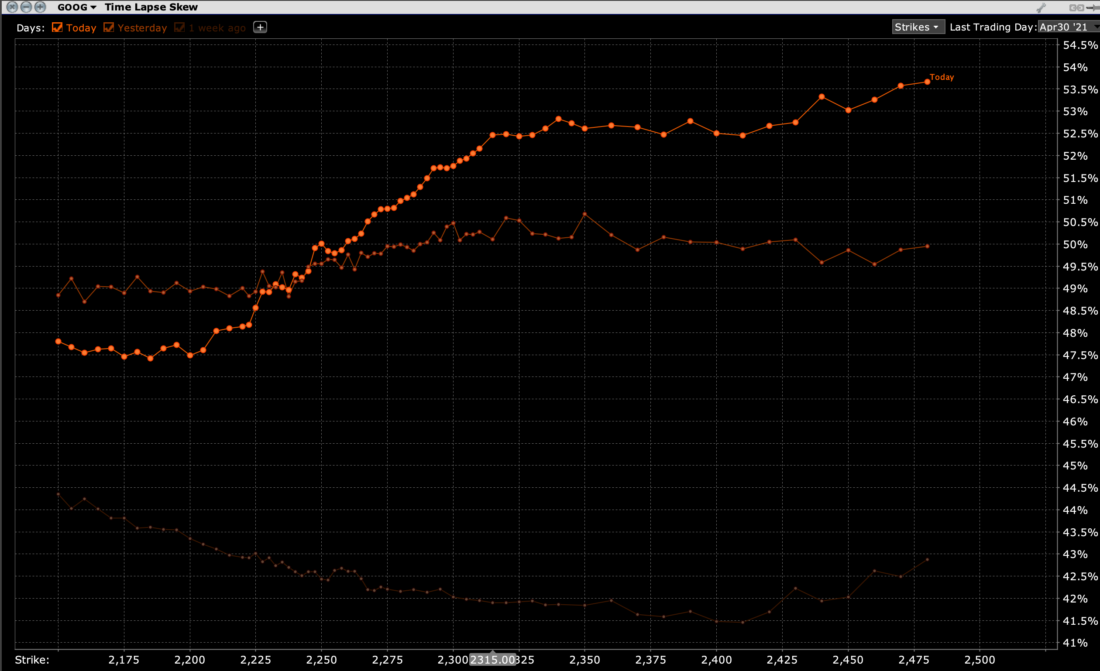Image resolution: width=1100 pixels, height=671 pixels.
Task: Click the orange Today label on the chart
Action: click(942, 77)
